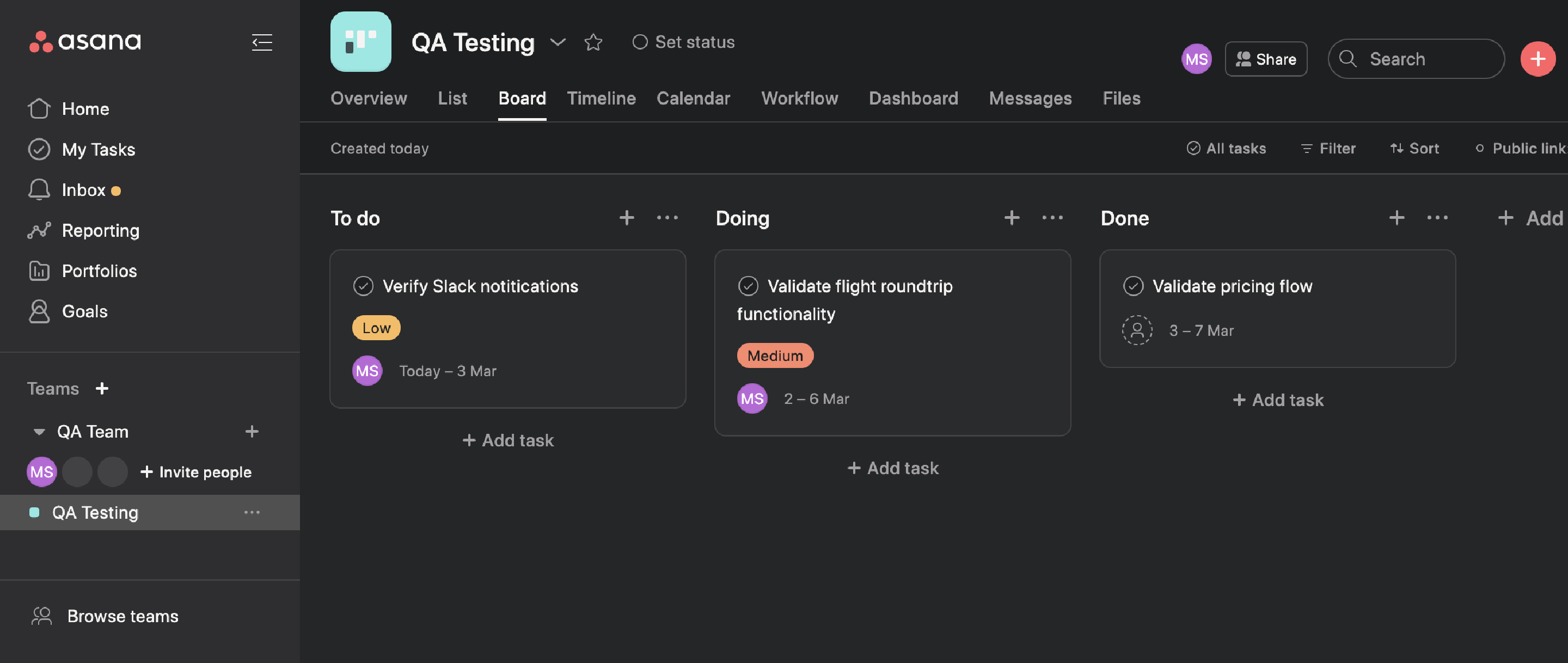Open the Home page from sidebar
This screenshot has width=1568, height=663.
[85, 108]
